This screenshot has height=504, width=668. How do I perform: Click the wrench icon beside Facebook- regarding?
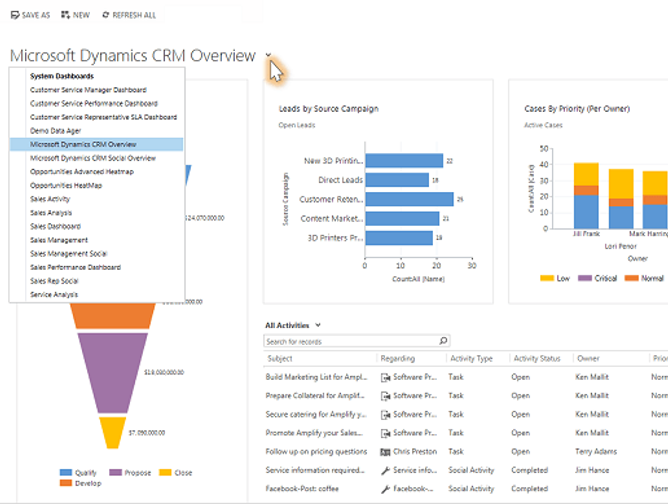[x=385, y=487]
